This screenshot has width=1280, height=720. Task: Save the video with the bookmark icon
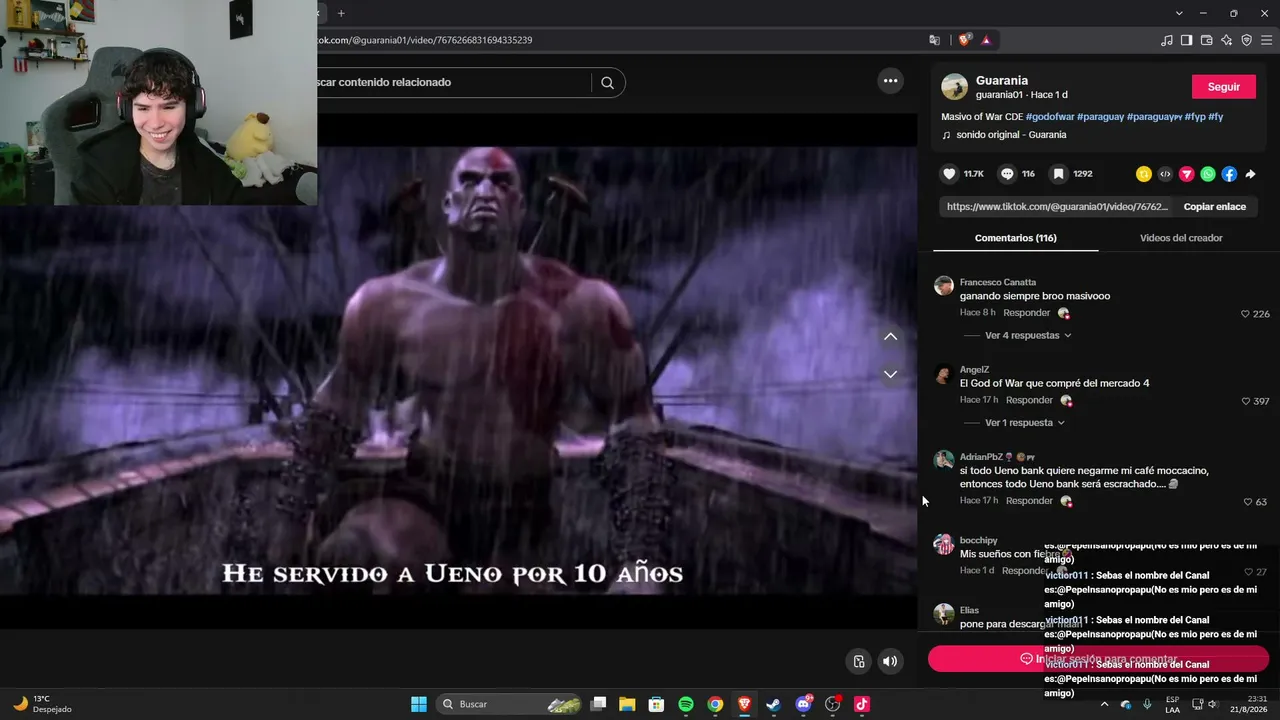coord(1058,174)
